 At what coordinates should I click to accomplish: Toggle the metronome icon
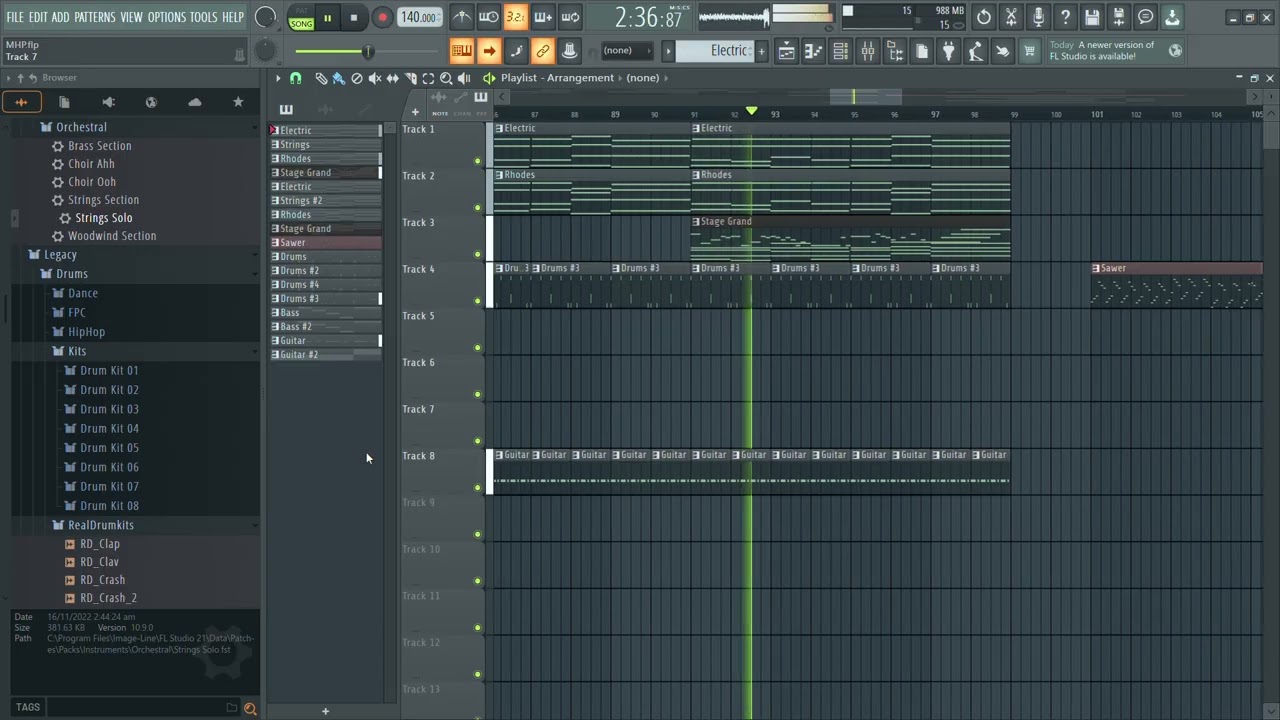[x=462, y=17]
